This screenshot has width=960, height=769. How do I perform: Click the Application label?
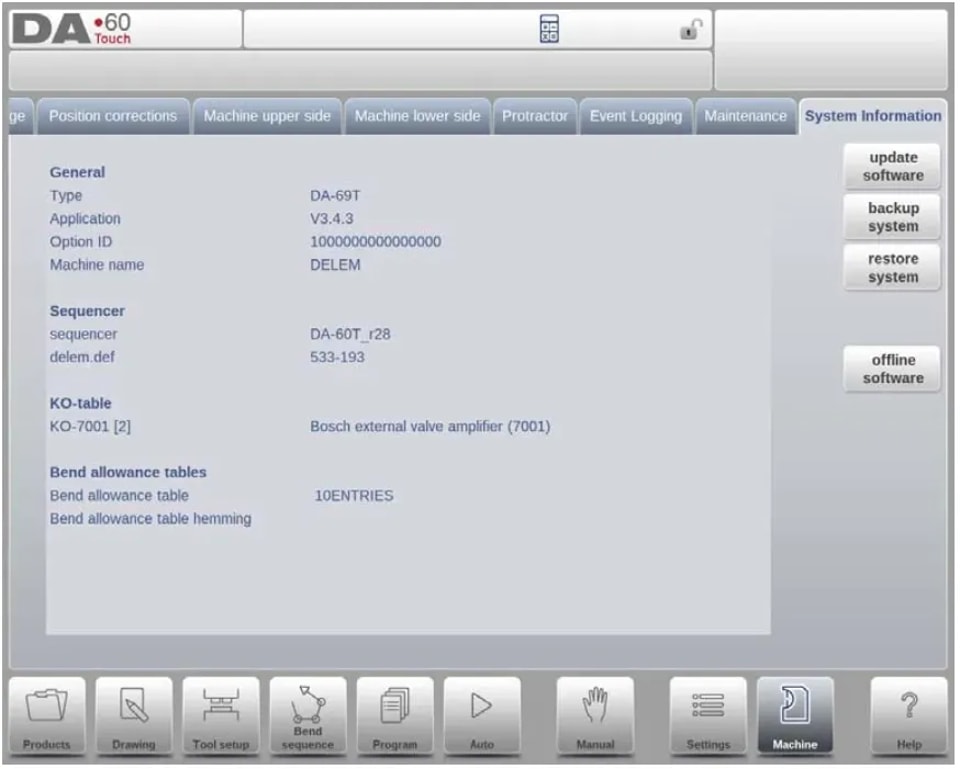click(85, 219)
